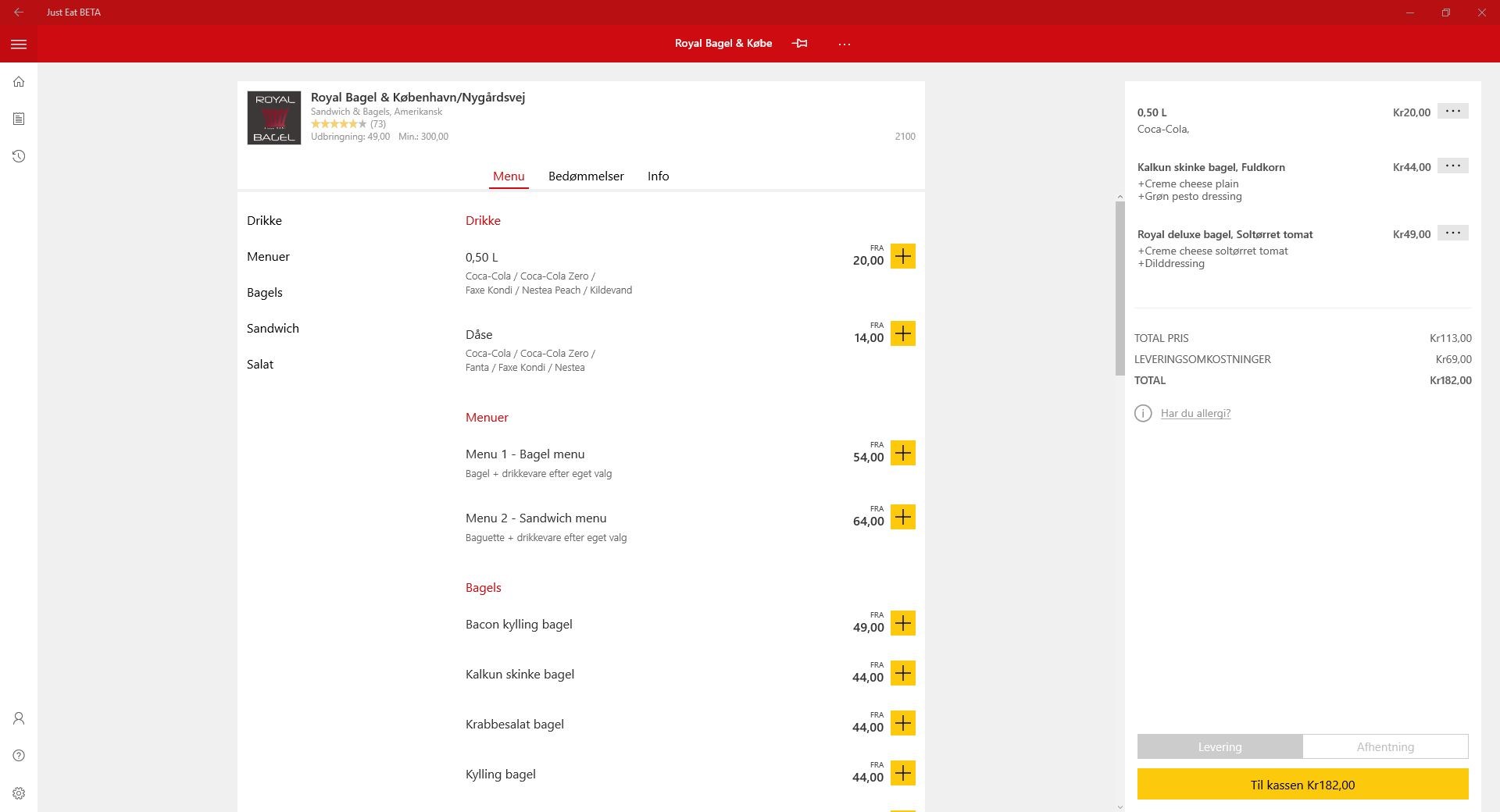Select Levering delivery option
1500x812 pixels.
[1220, 746]
